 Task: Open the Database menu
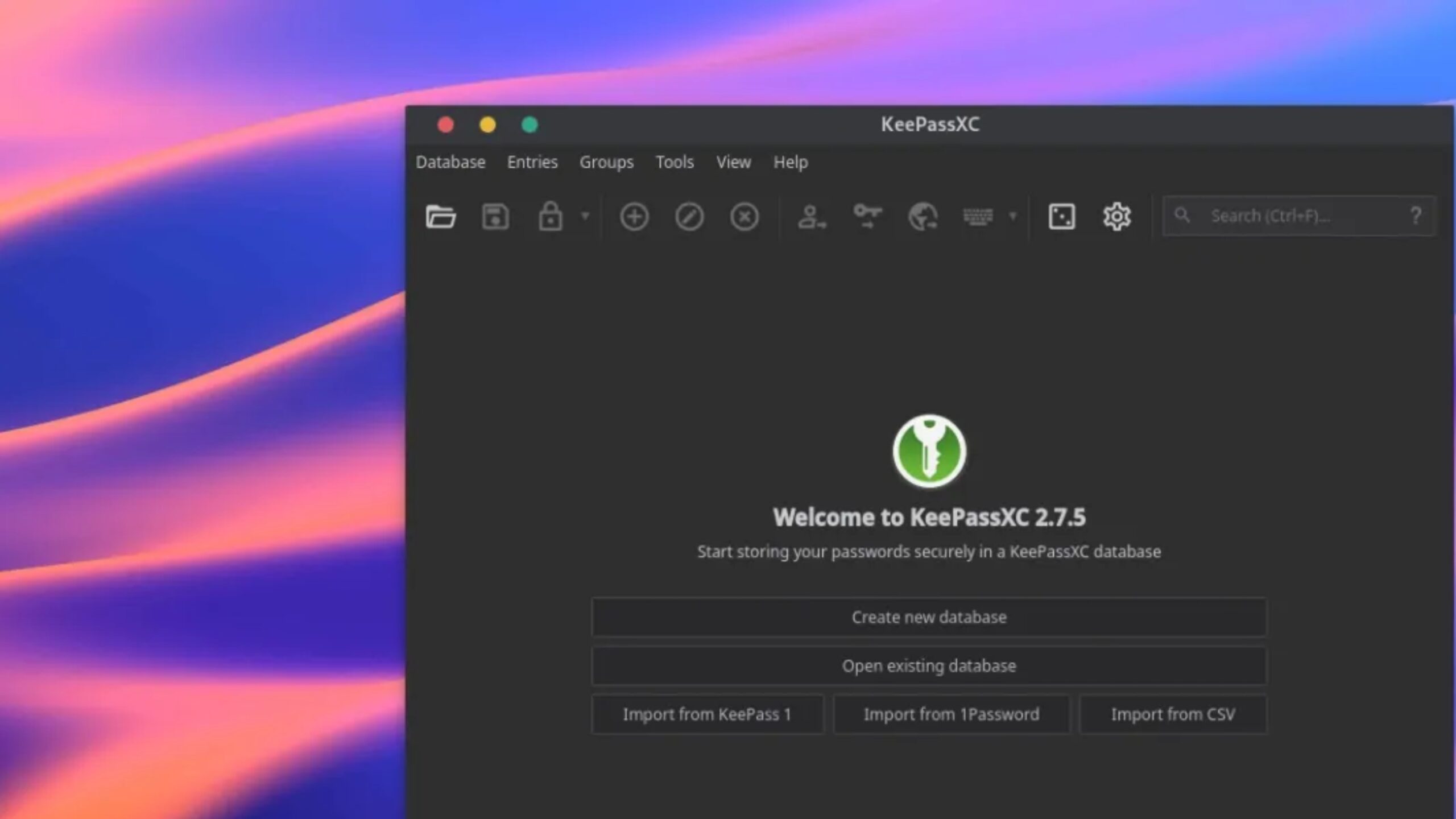pos(450,162)
